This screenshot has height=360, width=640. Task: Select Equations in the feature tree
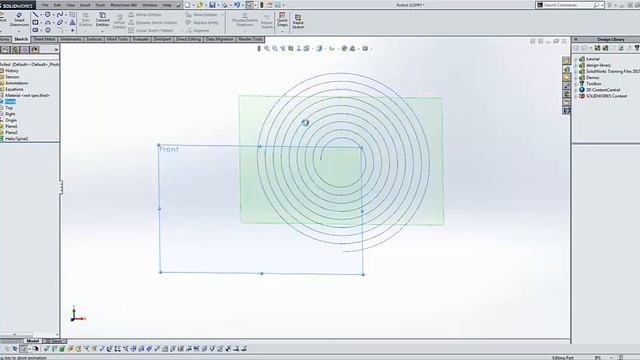(14, 89)
